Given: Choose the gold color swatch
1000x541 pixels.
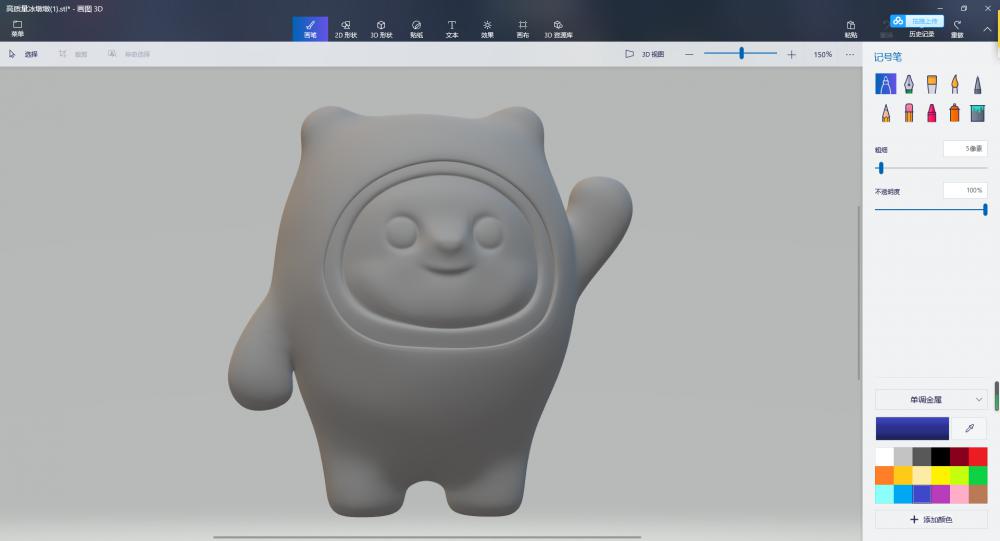Looking at the screenshot, I should coord(903,475).
